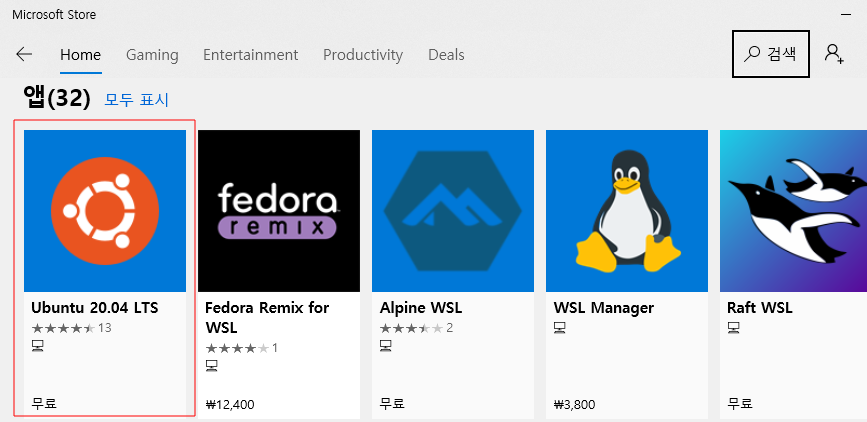Screen dimensions: 867x422
Task: Open the account sign-in icon
Action: tap(834, 54)
